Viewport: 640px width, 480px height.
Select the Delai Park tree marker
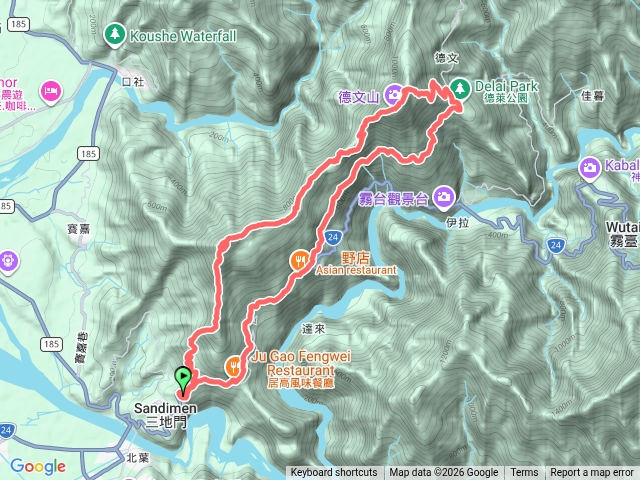(x=460, y=88)
